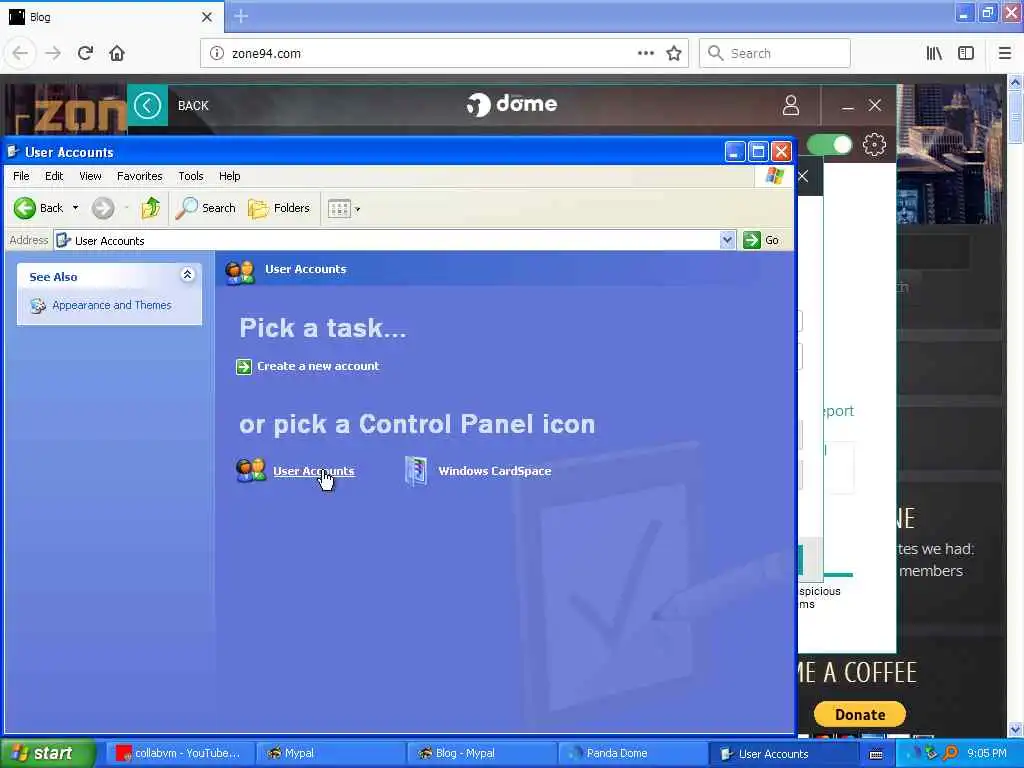Go back in User Accounts window

pos(38,208)
